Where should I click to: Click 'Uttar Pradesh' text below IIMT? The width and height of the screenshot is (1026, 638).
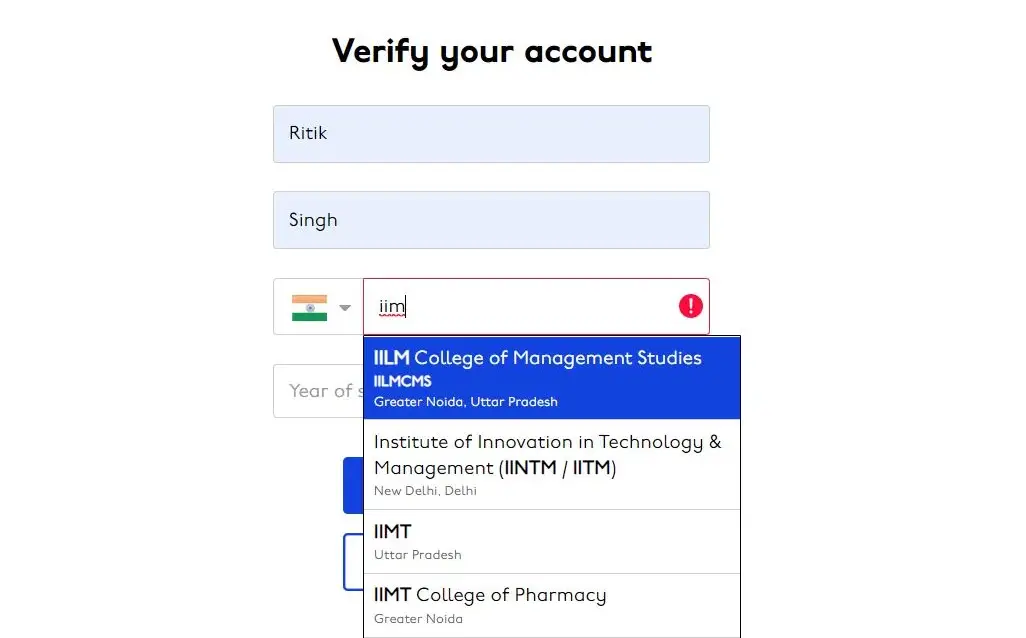(417, 555)
